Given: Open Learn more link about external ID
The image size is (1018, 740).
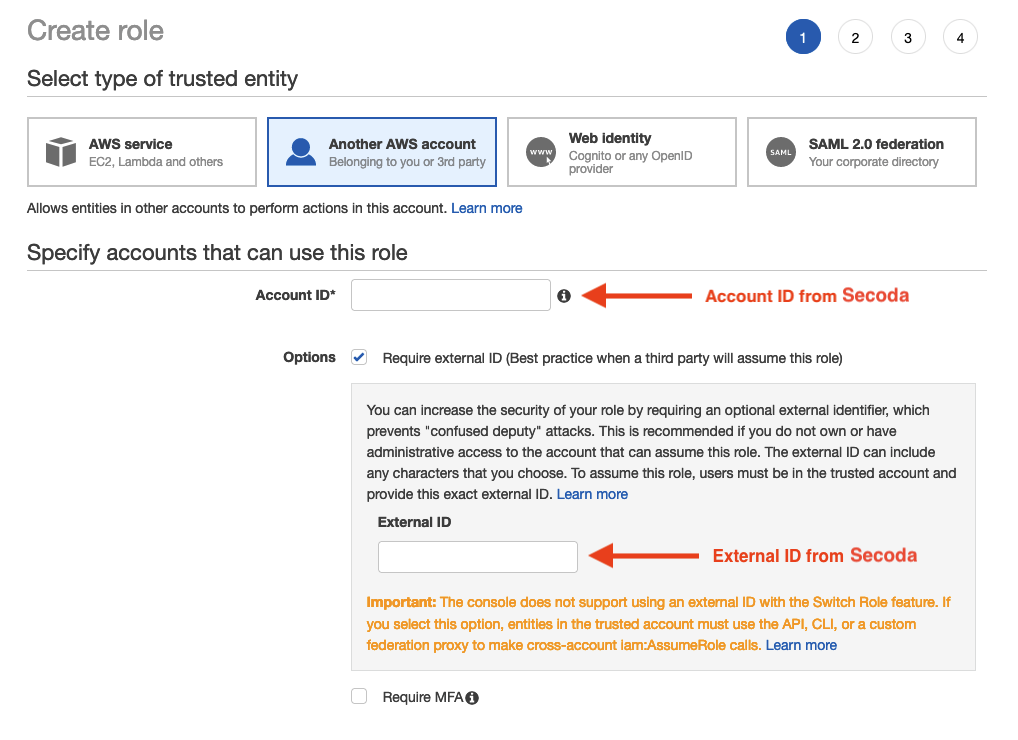Looking at the screenshot, I should (592, 494).
